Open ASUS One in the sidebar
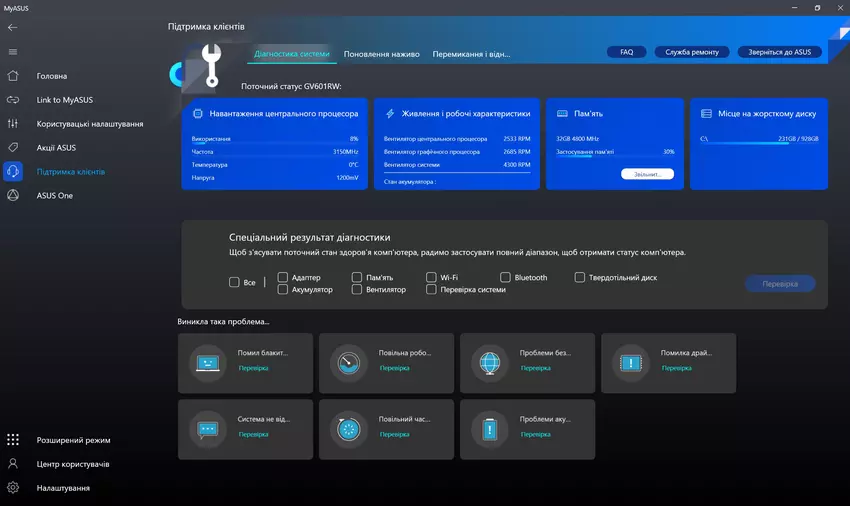This screenshot has width=850, height=506. point(13,196)
